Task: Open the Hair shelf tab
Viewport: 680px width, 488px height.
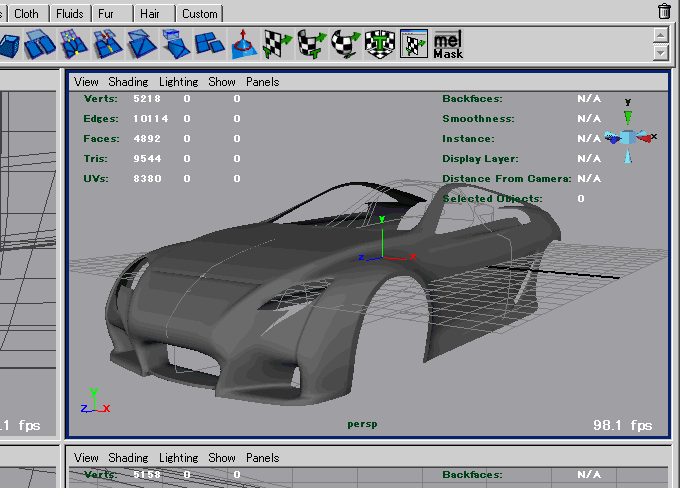Action: (150, 14)
